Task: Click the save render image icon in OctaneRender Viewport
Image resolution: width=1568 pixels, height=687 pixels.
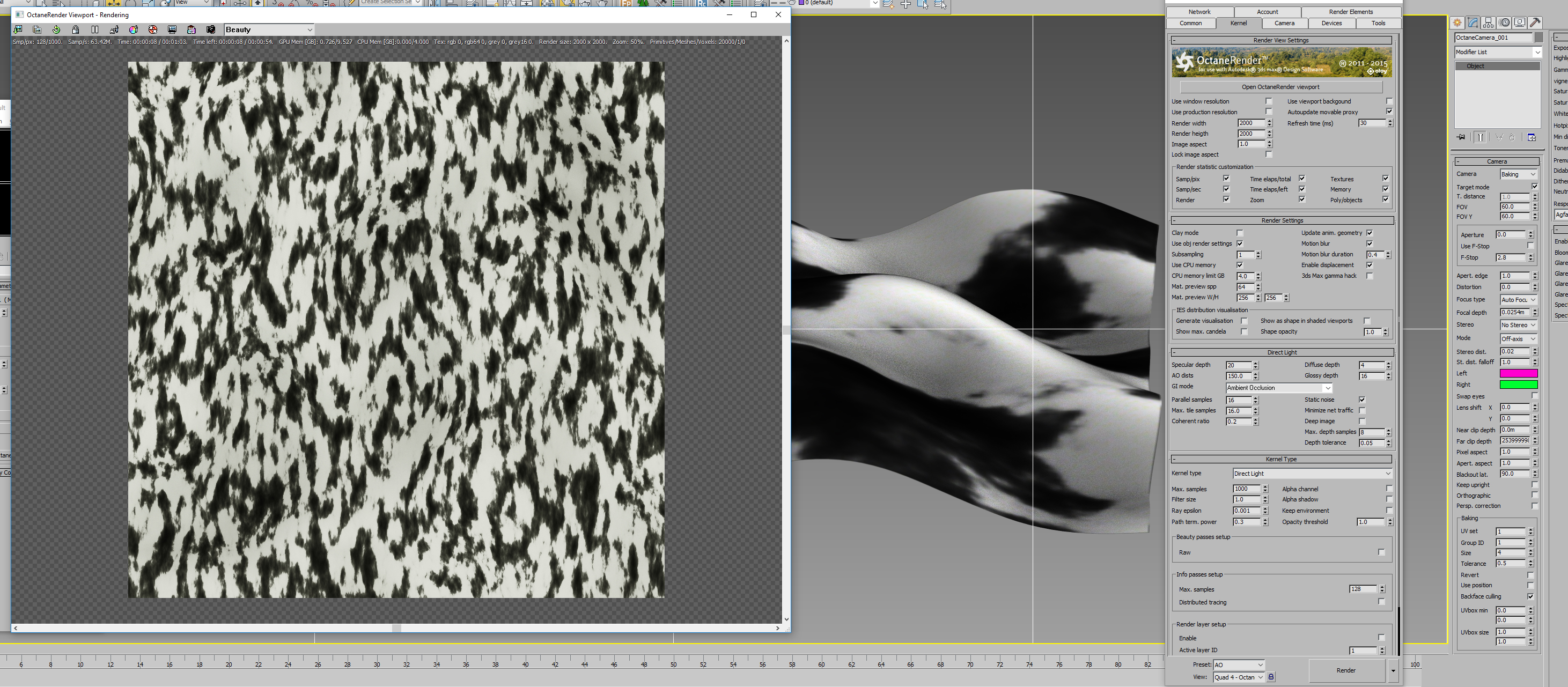Action: point(18,29)
